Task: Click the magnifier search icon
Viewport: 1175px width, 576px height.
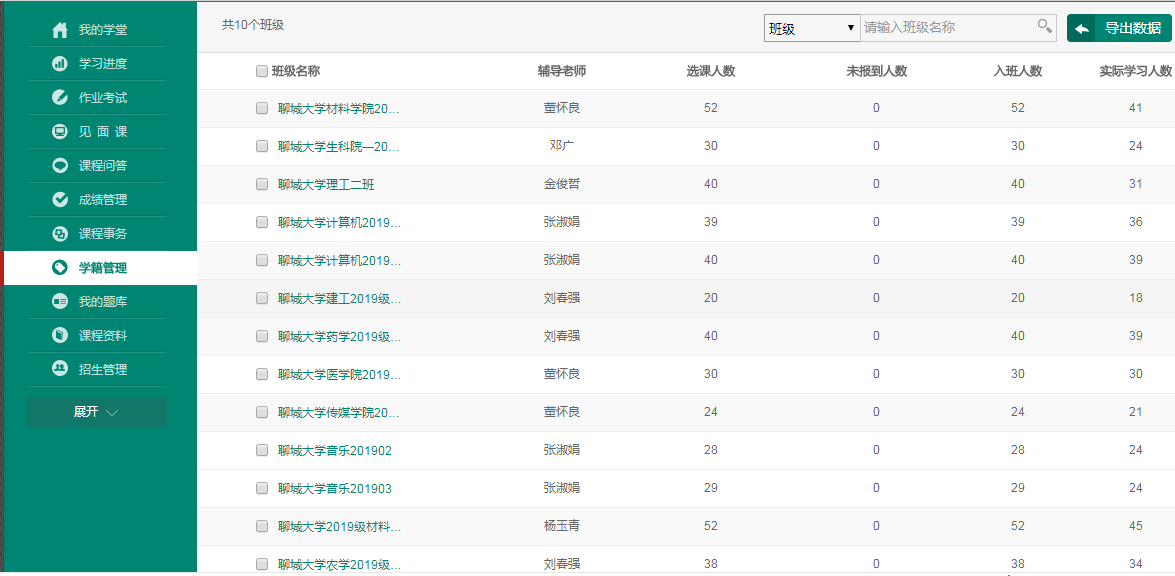Action: pyautogui.click(x=1044, y=27)
